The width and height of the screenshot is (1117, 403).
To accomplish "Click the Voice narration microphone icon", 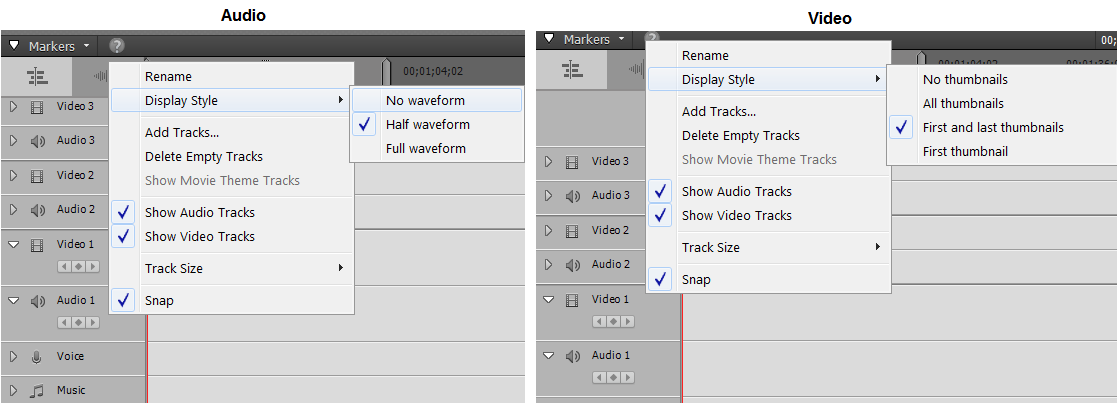I will (x=37, y=357).
